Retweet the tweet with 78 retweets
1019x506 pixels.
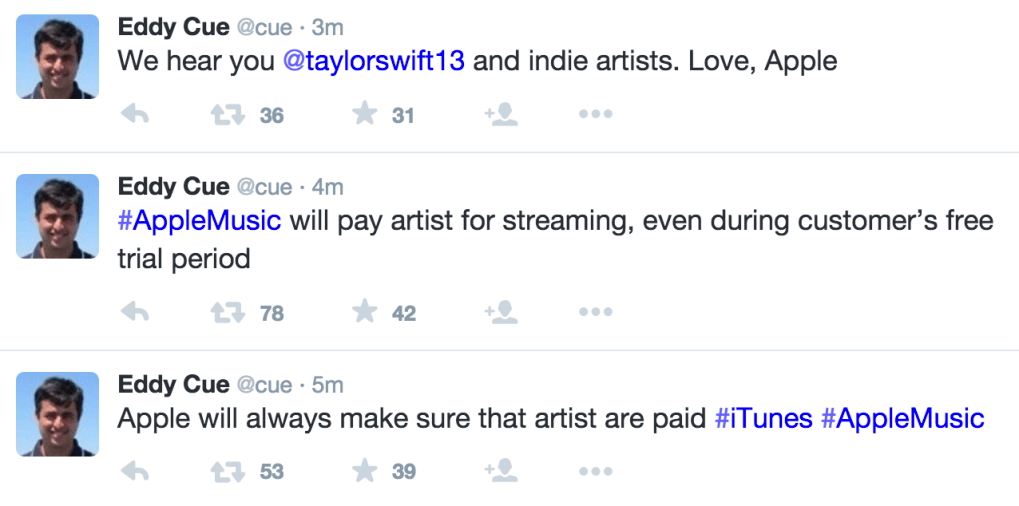tap(228, 313)
